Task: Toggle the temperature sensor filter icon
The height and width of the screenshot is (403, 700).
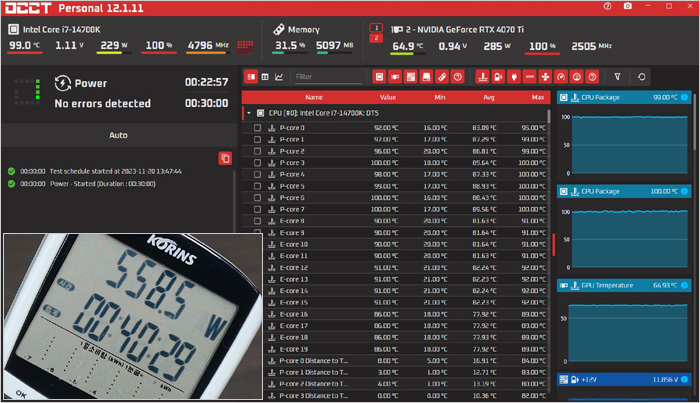Action: point(483,76)
